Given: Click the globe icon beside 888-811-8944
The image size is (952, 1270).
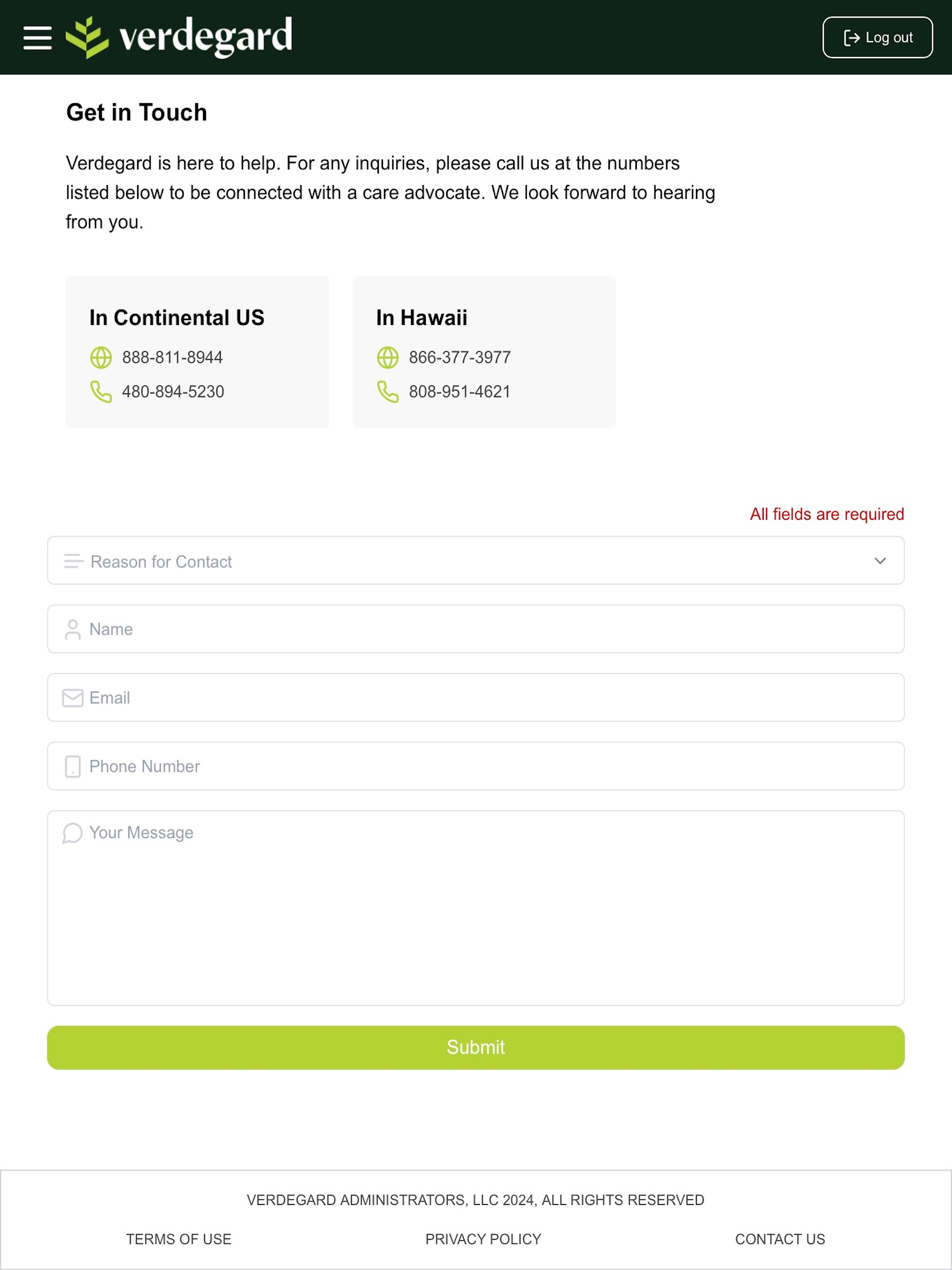Looking at the screenshot, I should (x=101, y=357).
